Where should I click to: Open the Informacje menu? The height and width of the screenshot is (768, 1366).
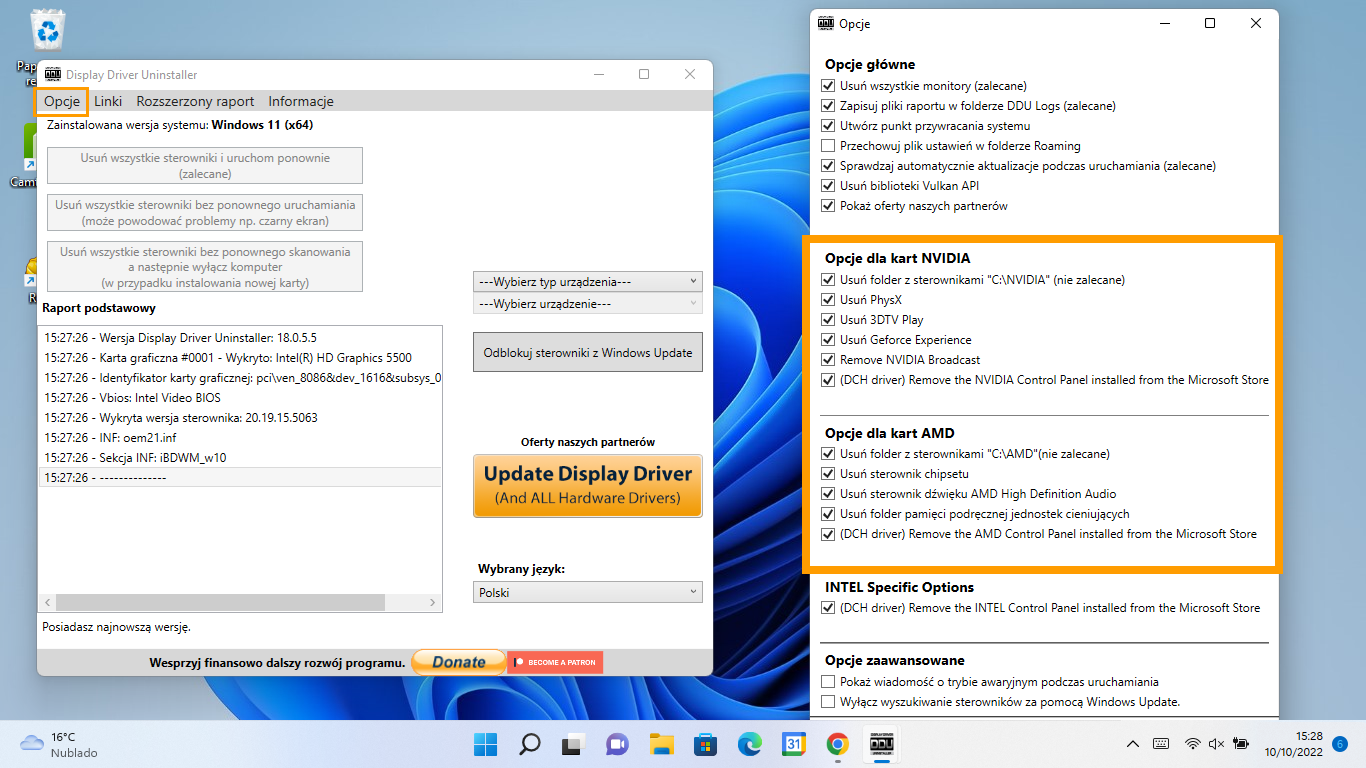click(x=301, y=101)
